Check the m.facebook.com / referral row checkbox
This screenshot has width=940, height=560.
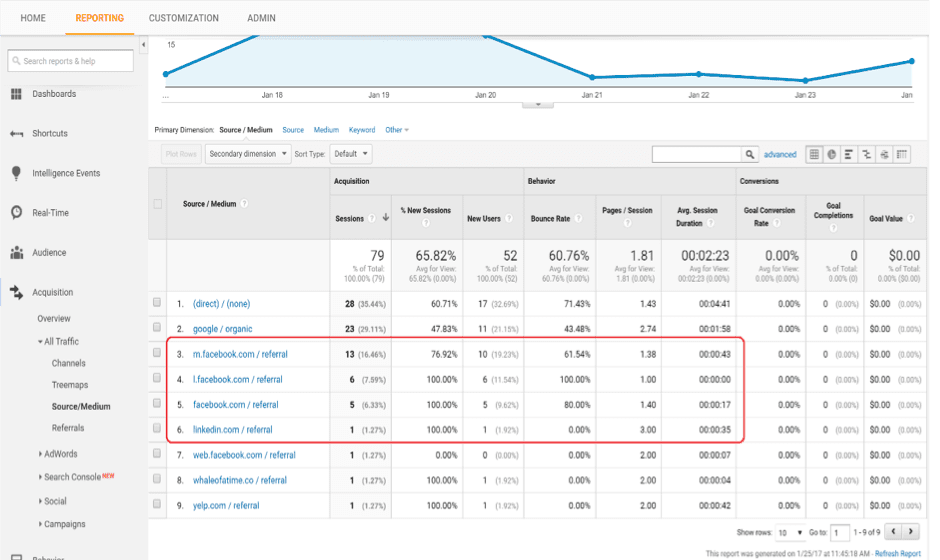[157, 353]
